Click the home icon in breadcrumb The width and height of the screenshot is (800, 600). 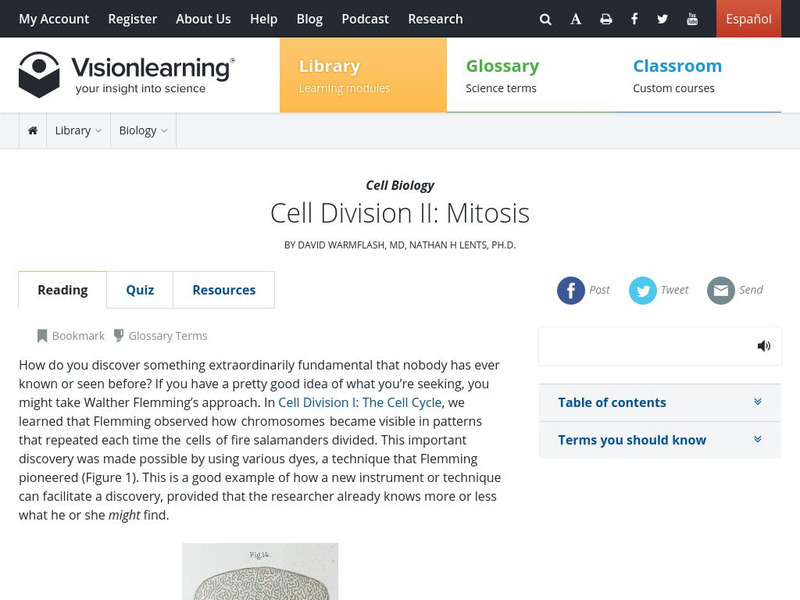(x=33, y=131)
